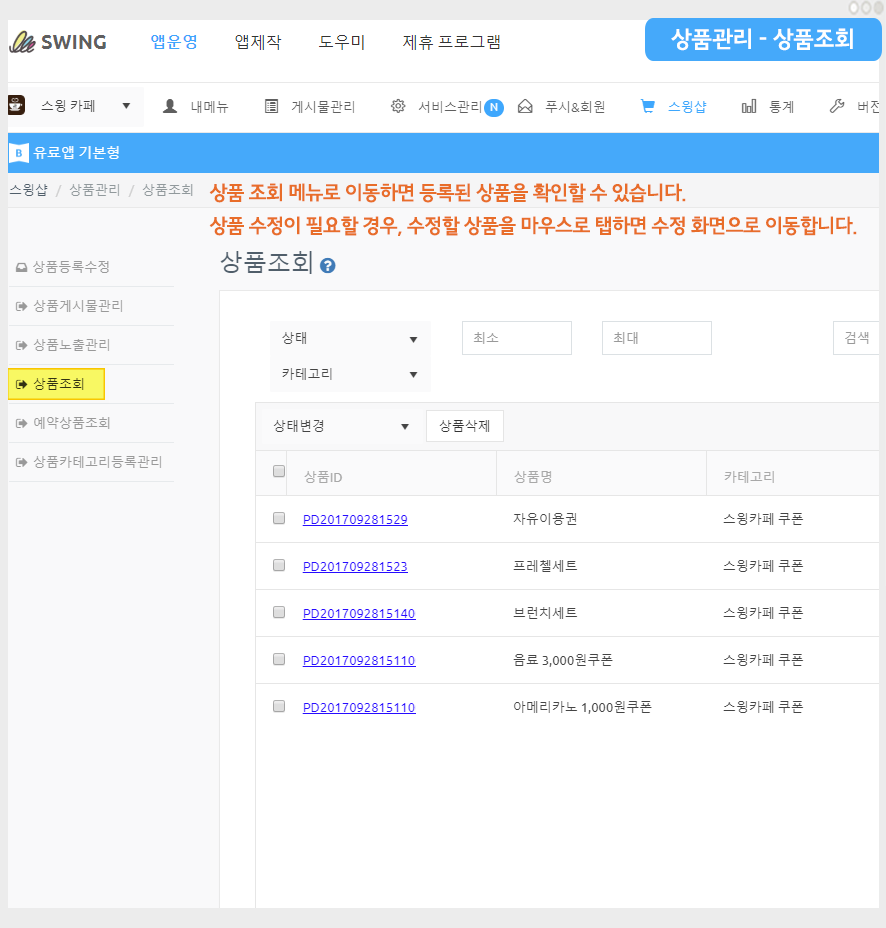Open the 앱제작 top menu

(258, 42)
